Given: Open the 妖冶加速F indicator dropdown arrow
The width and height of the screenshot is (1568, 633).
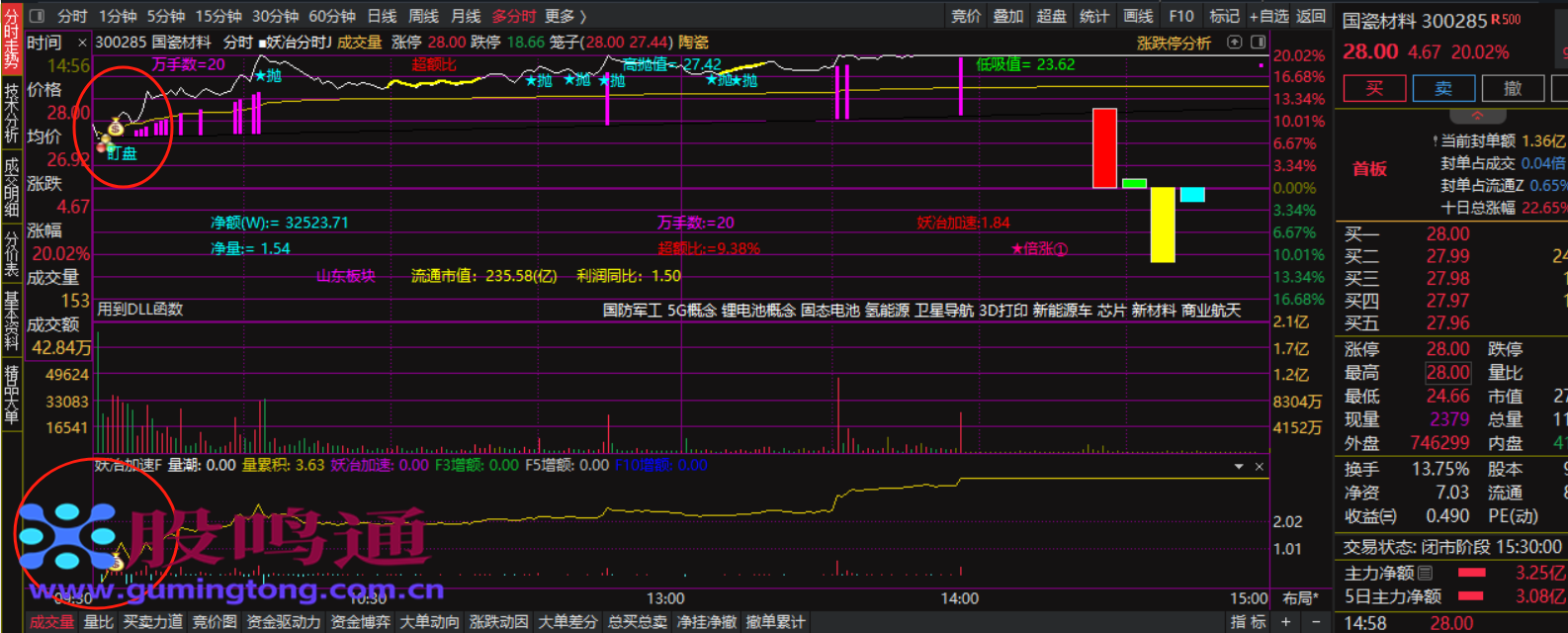Looking at the screenshot, I should coord(1239,466).
